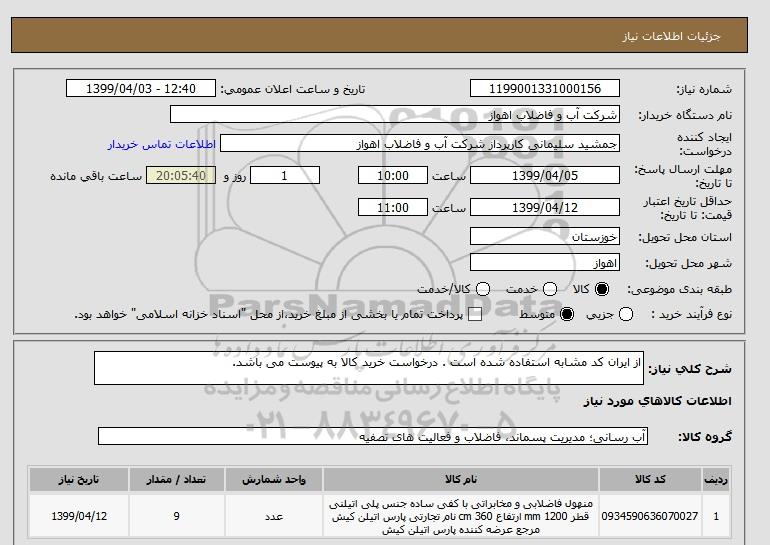
Task: Open the buyer contact info link اطلاعات تماس خریدار
Action: [162, 144]
